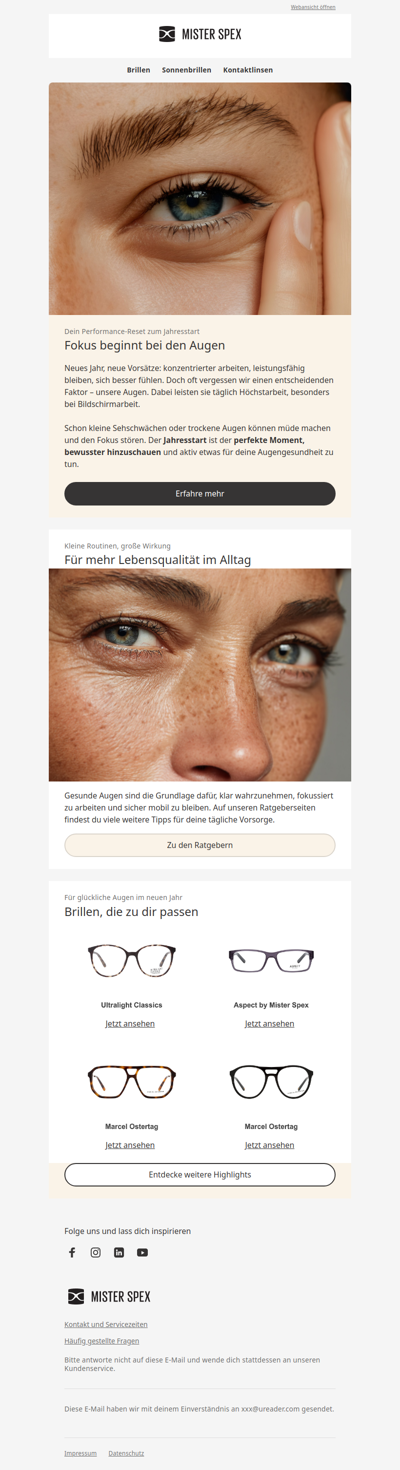Click the Mister Spex footer logo
The image size is (400, 1470).
tap(109, 1296)
